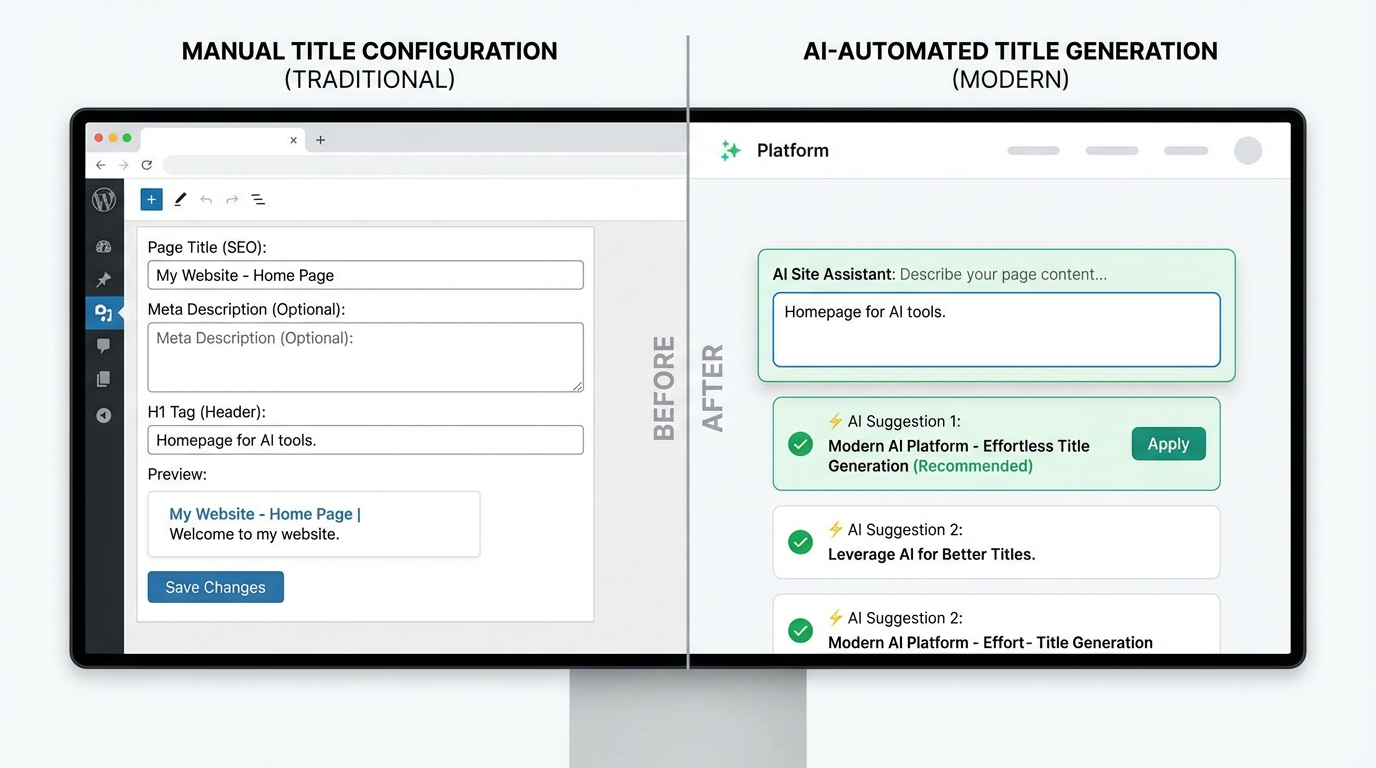Toggle the checkmark beside Leverage AI suggestion

(x=799, y=542)
